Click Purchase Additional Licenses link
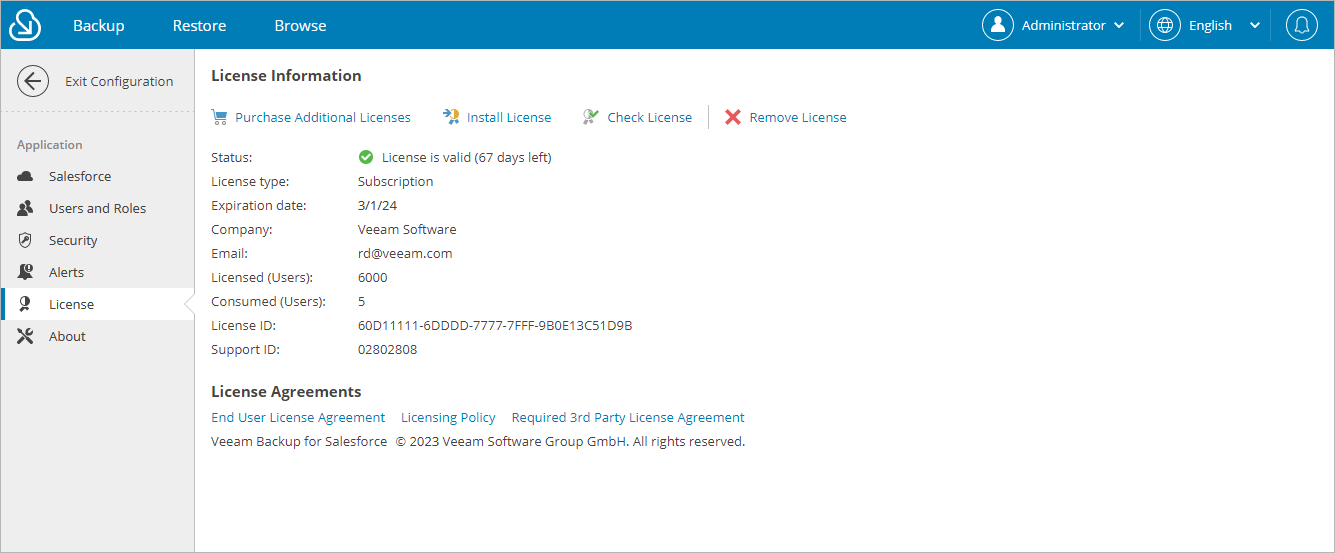1335x553 pixels. tap(323, 117)
